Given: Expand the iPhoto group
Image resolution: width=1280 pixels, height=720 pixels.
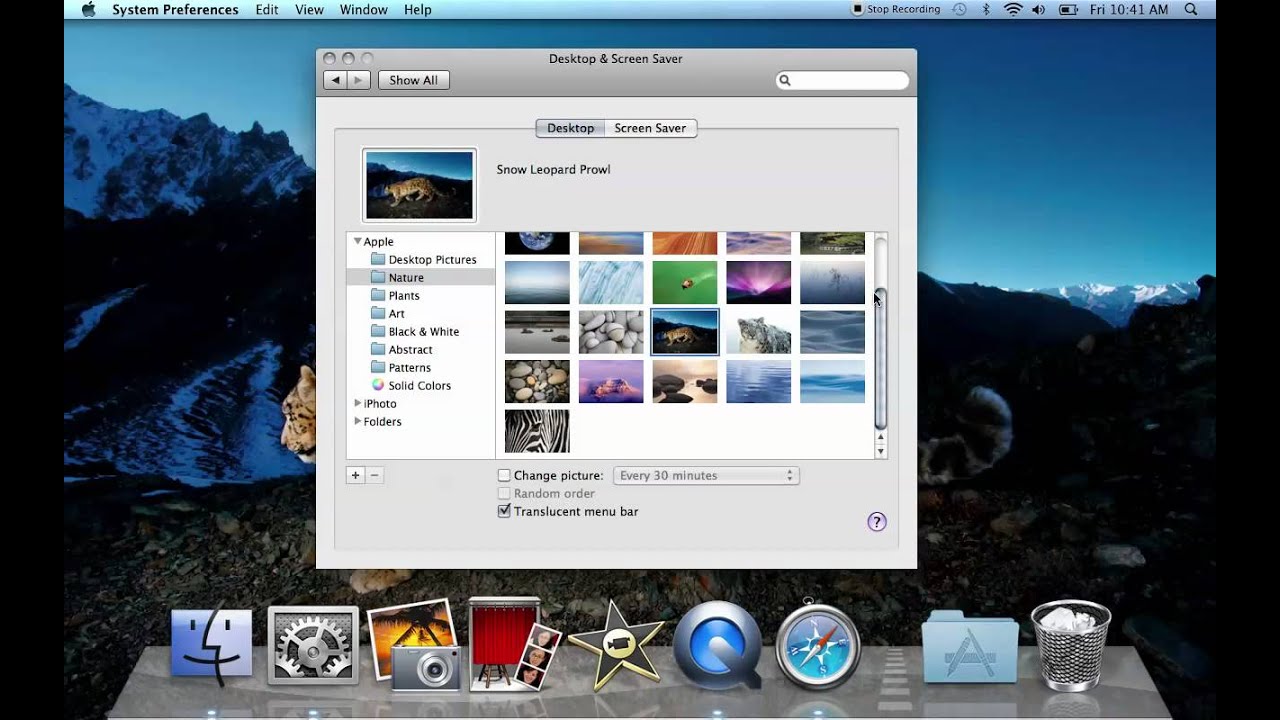Looking at the screenshot, I should pos(358,403).
